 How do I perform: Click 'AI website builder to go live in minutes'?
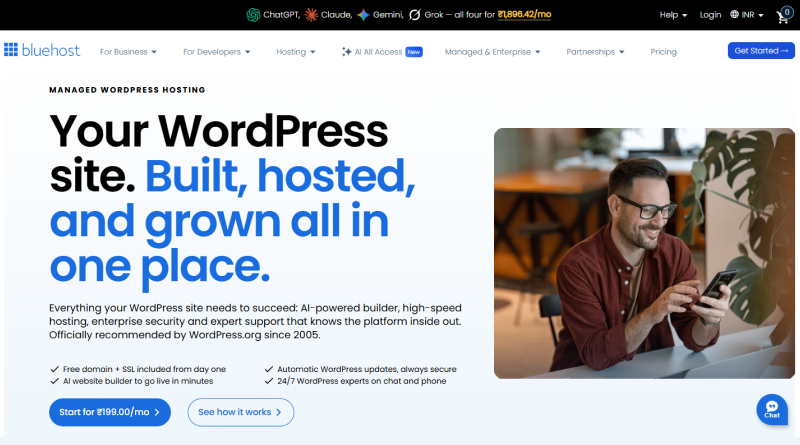click(x=138, y=381)
